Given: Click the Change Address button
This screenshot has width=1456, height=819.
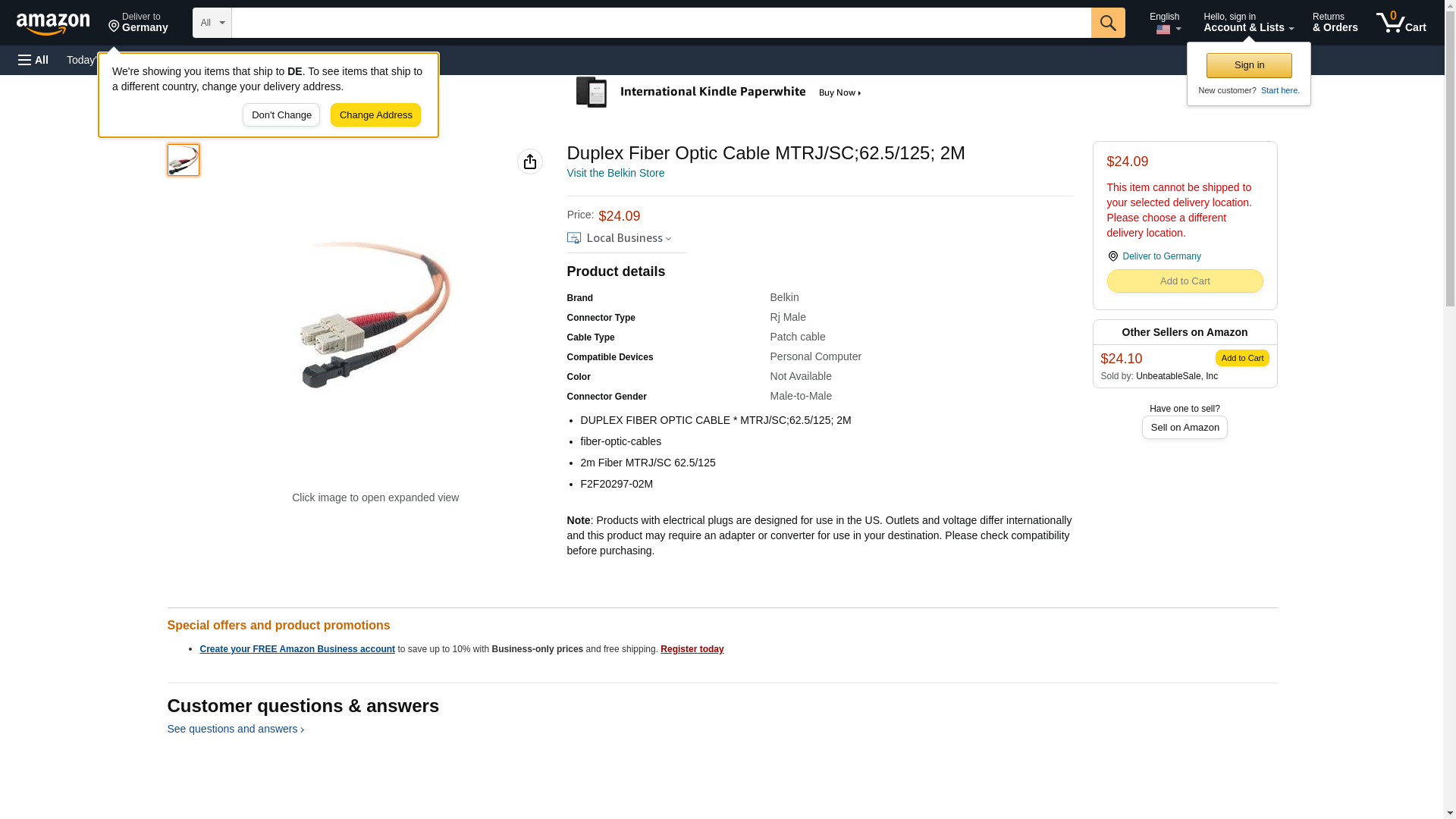Looking at the screenshot, I should pos(375,115).
